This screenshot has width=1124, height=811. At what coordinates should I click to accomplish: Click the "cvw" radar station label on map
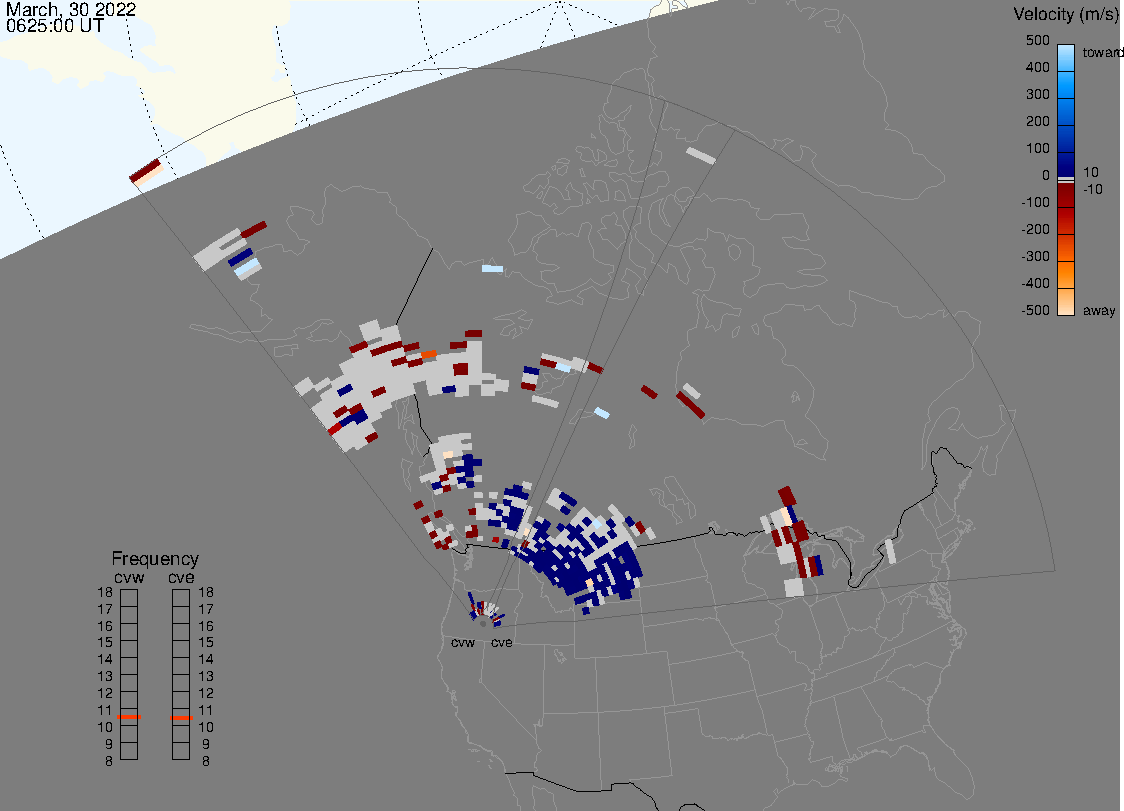[x=463, y=642]
